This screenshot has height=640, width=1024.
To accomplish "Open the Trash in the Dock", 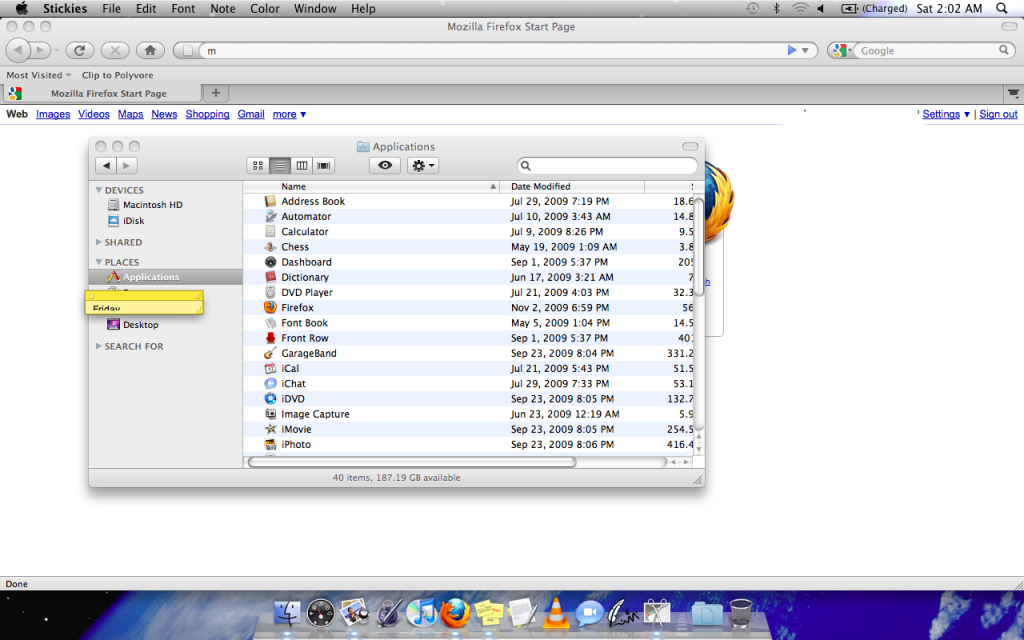I will click(x=741, y=614).
